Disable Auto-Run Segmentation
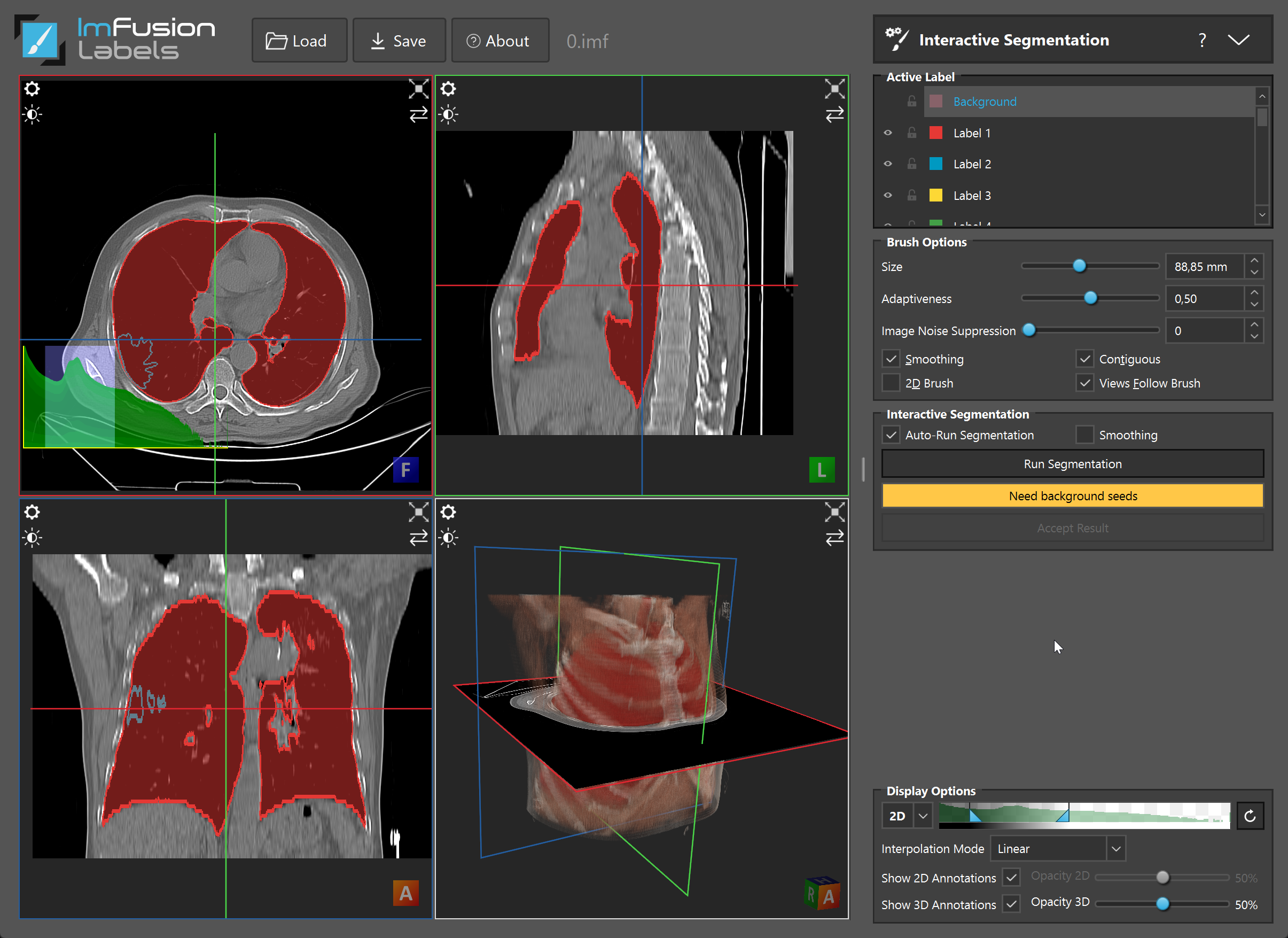 tap(891, 435)
